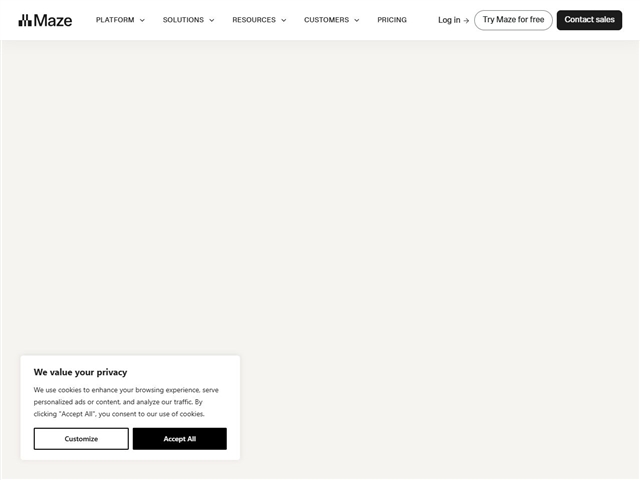This screenshot has width=640, height=480.
Task: Go to the Pricing page
Action: [392, 20]
